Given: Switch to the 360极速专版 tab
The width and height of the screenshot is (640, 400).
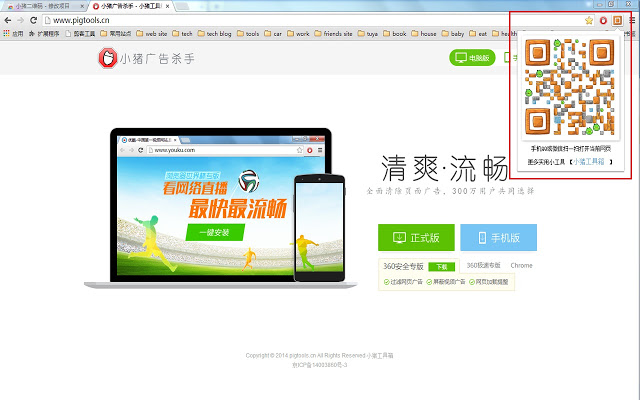Looking at the screenshot, I should pyautogui.click(x=483, y=265).
